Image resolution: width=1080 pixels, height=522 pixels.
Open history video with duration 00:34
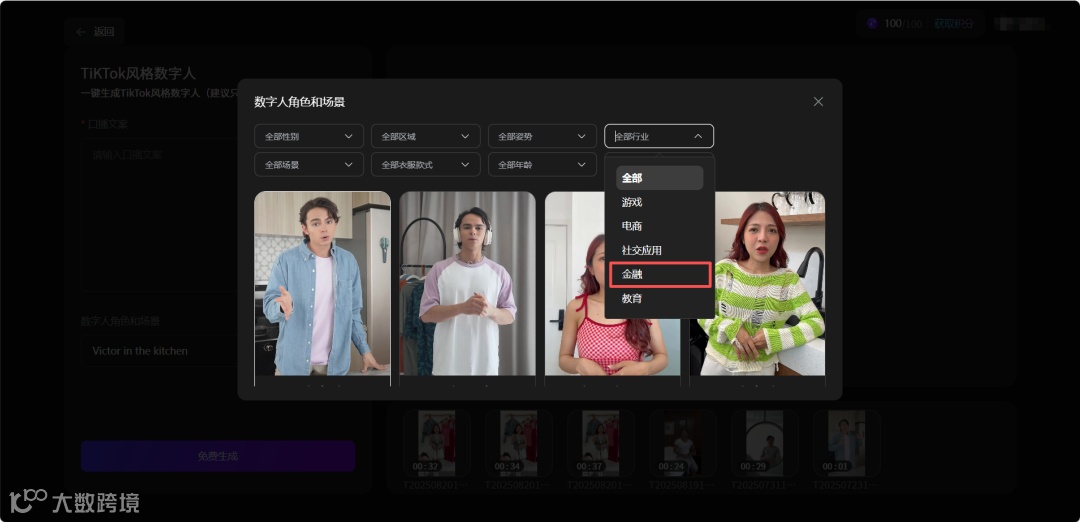click(518, 443)
